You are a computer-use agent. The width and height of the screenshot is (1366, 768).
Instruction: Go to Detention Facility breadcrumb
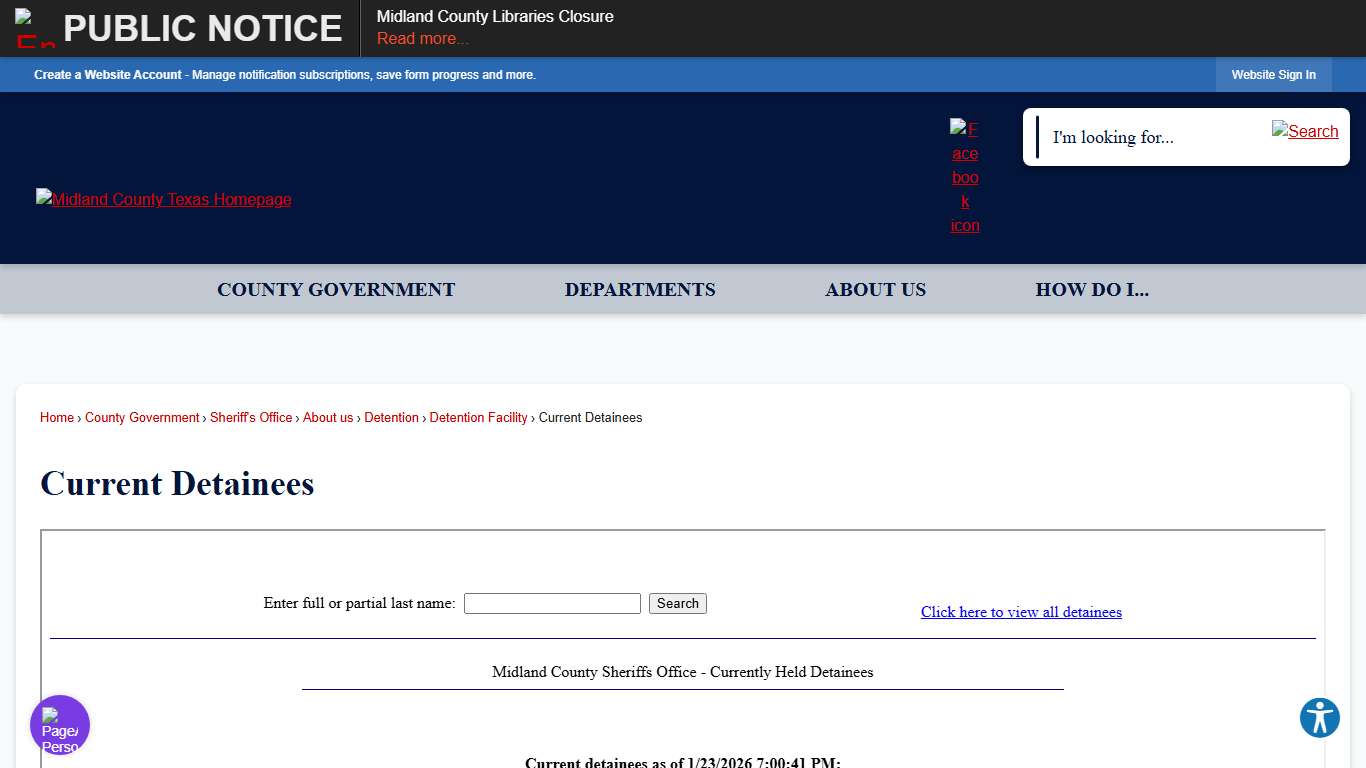pyautogui.click(x=478, y=417)
